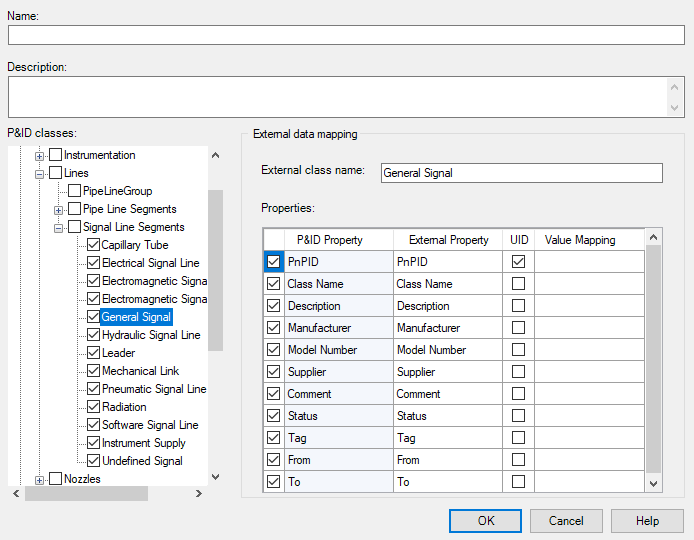
Task: Click the OK button
Action: coord(485,521)
